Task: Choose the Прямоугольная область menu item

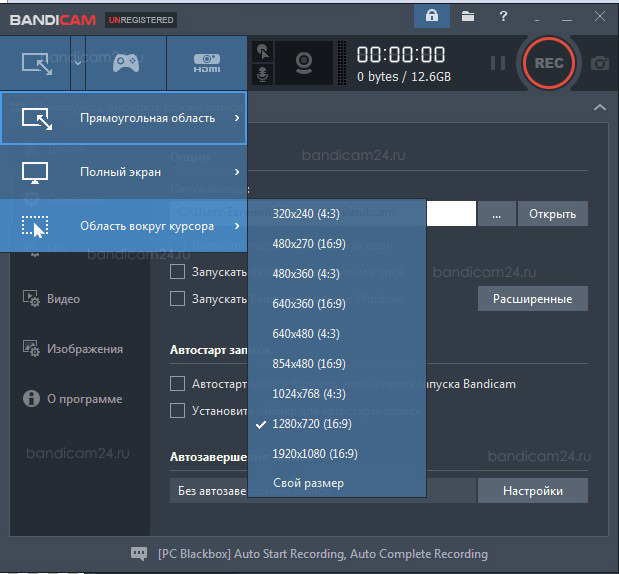Action: [124, 118]
